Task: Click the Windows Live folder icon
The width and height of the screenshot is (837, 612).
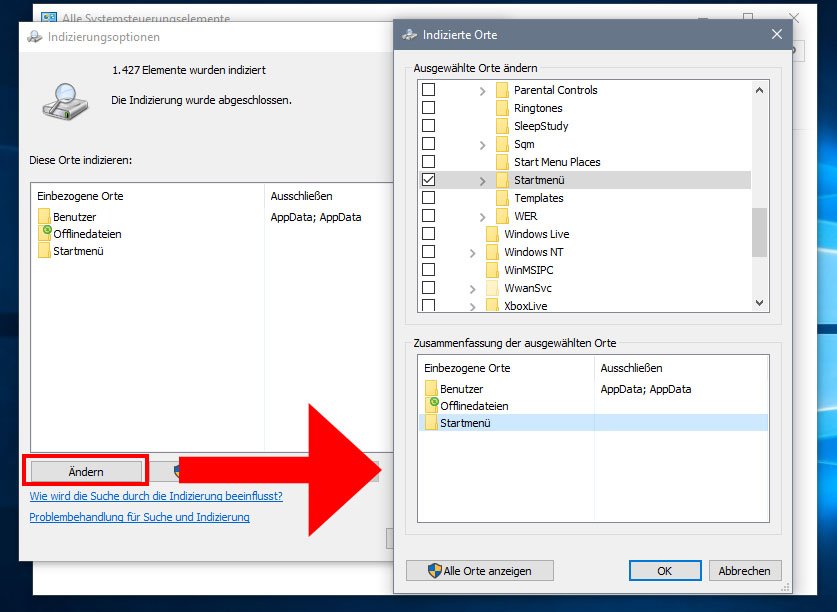Action: [x=493, y=233]
